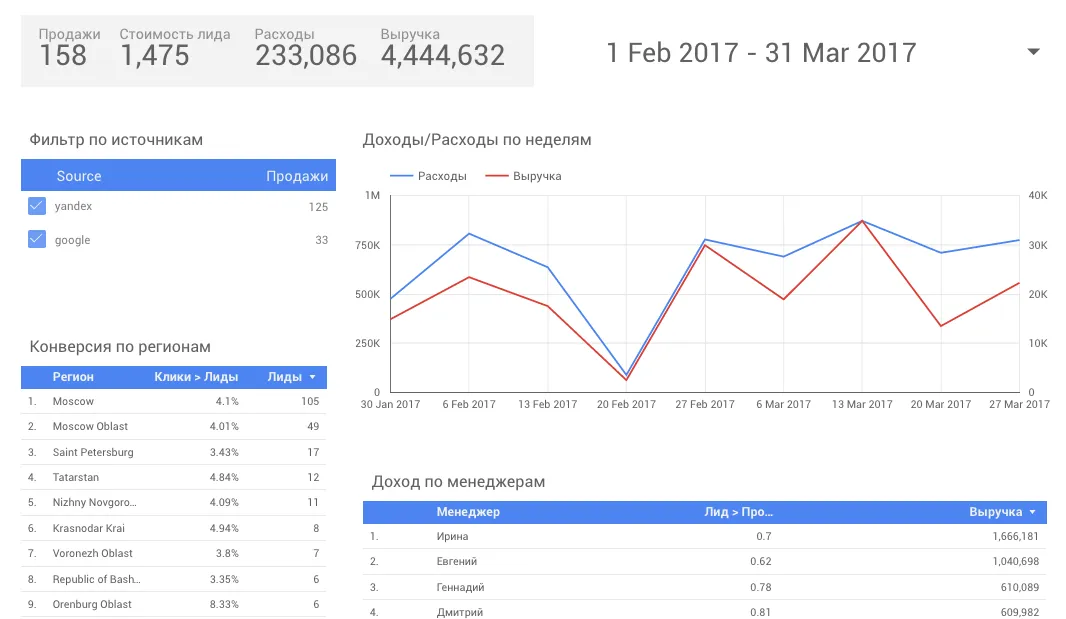Select the Republic of Bash... region row

(173, 580)
